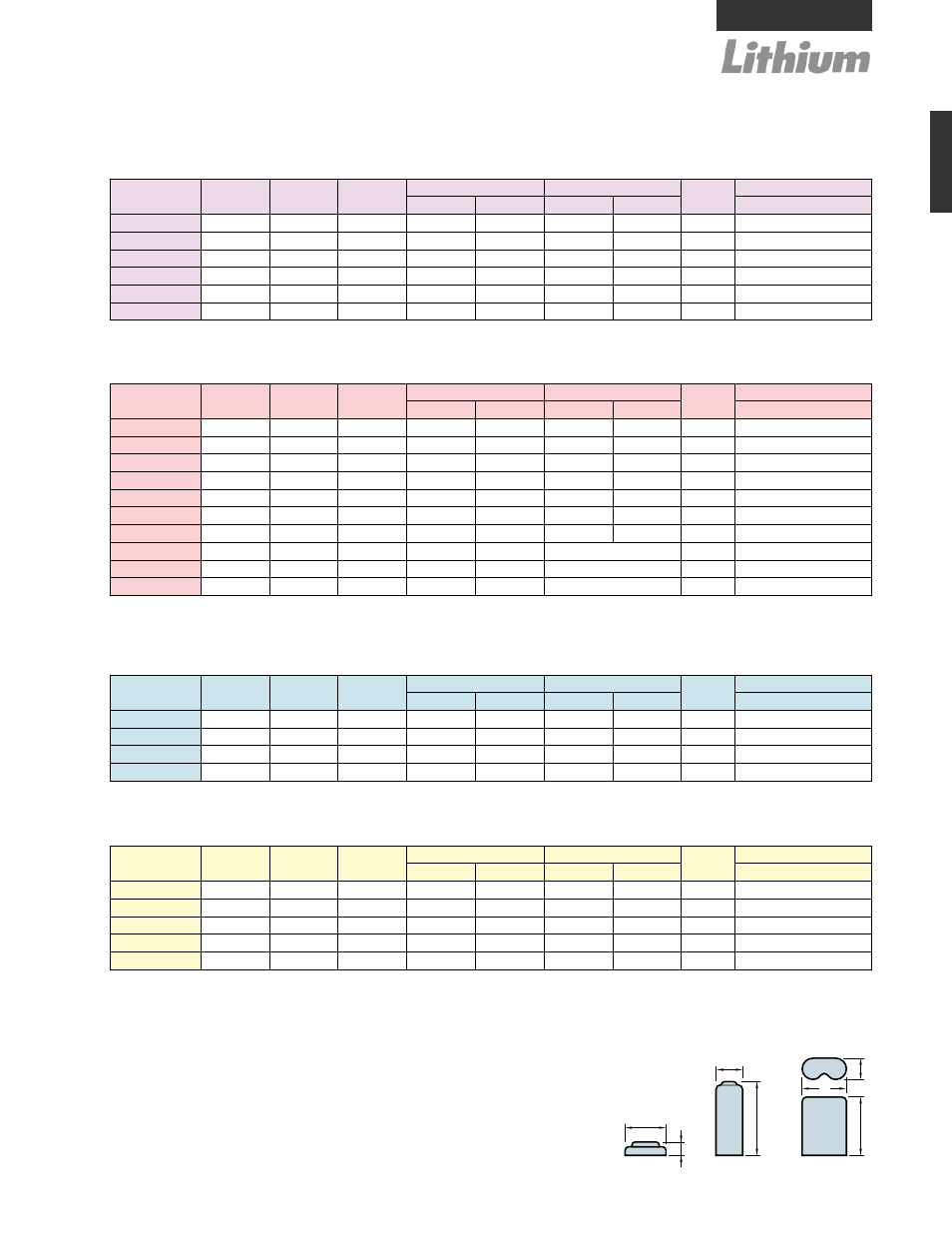Image resolution: width=952 pixels, height=1241 pixels.
Task: Click the figure-eight battery pack top view
Action: pos(824,1069)
